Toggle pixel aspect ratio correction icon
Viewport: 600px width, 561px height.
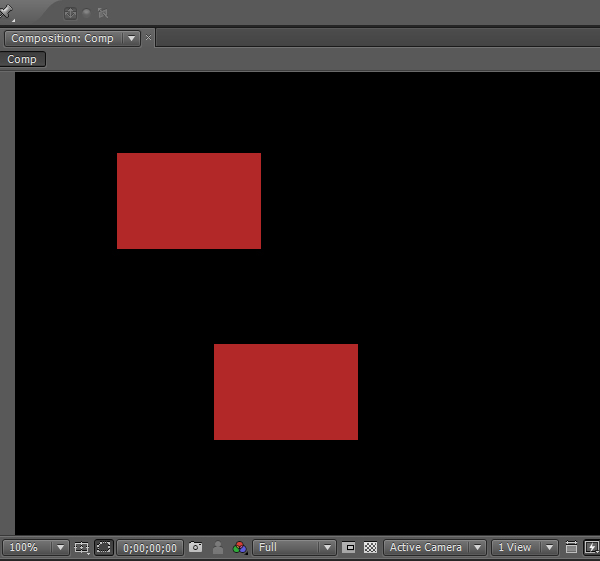[x=571, y=547]
